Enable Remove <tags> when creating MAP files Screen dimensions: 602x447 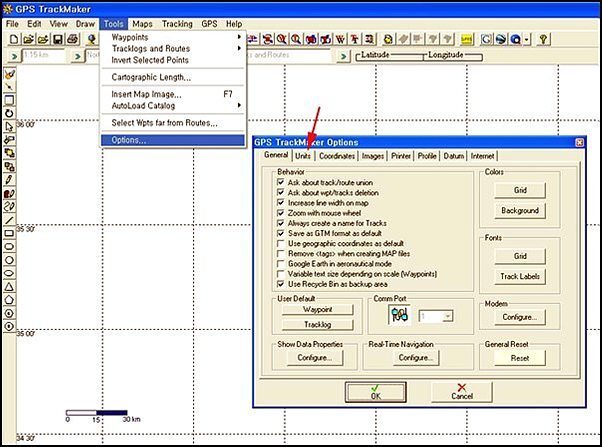[x=281, y=253]
